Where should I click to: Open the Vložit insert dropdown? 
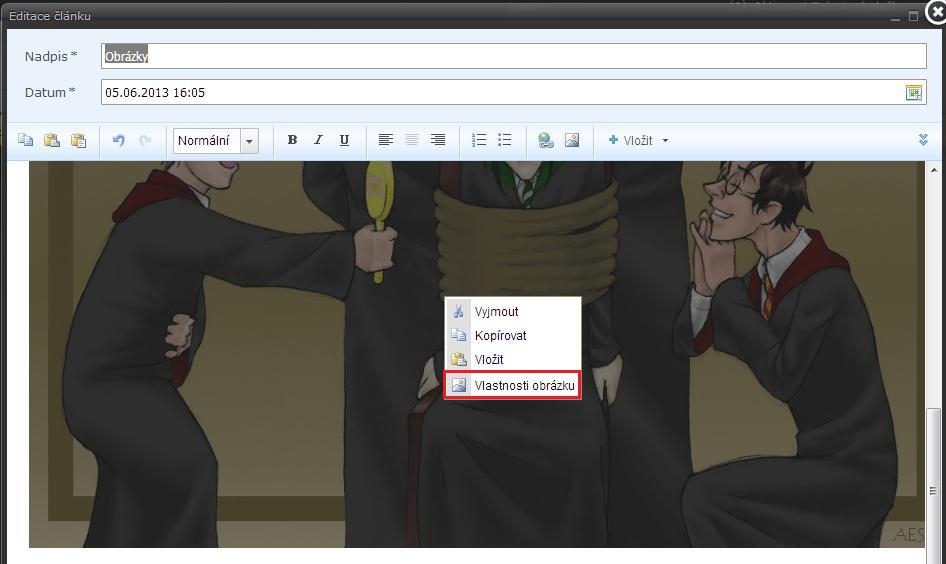point(638,141)
